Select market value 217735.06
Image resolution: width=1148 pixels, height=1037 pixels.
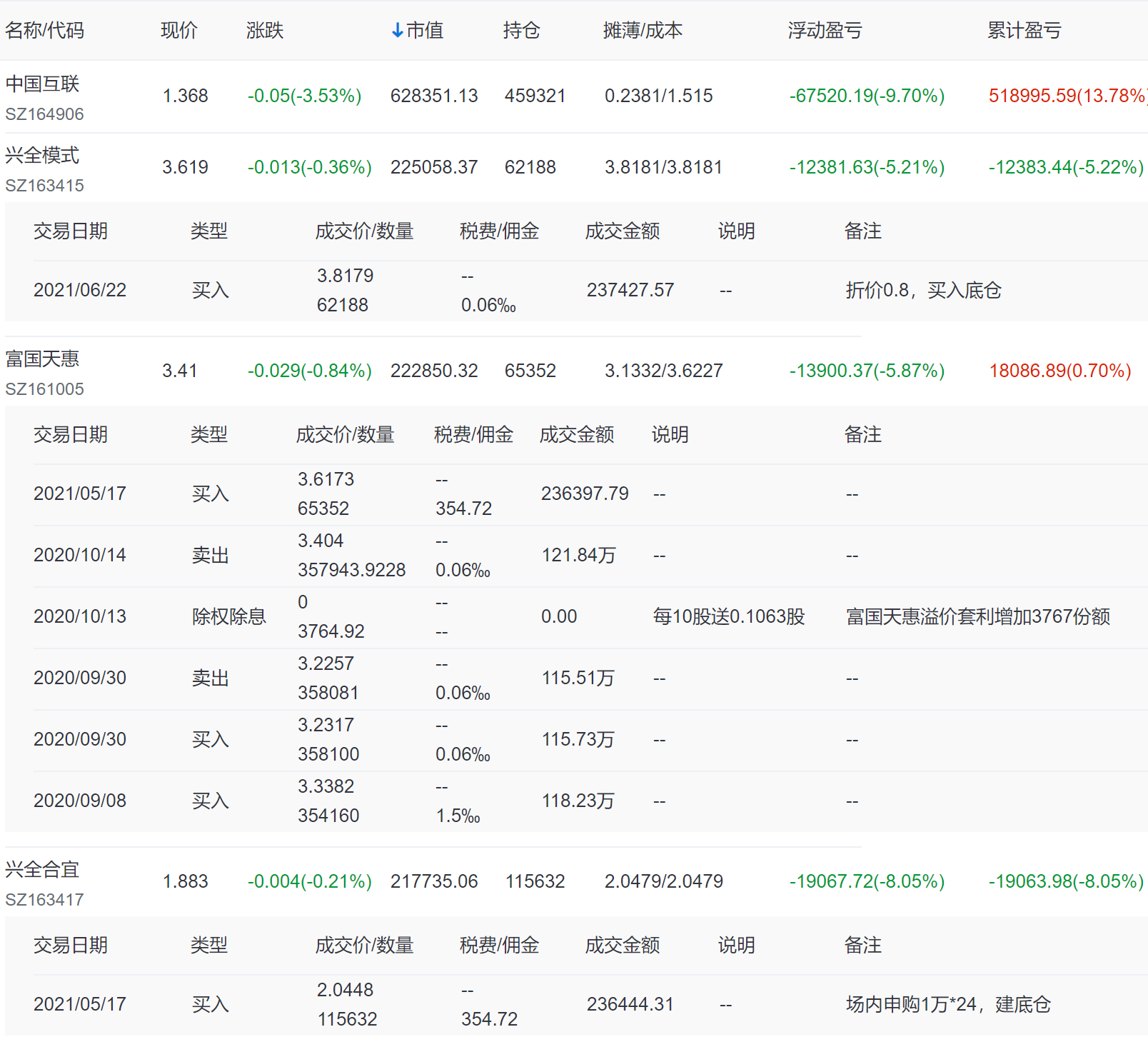point(434,881)
